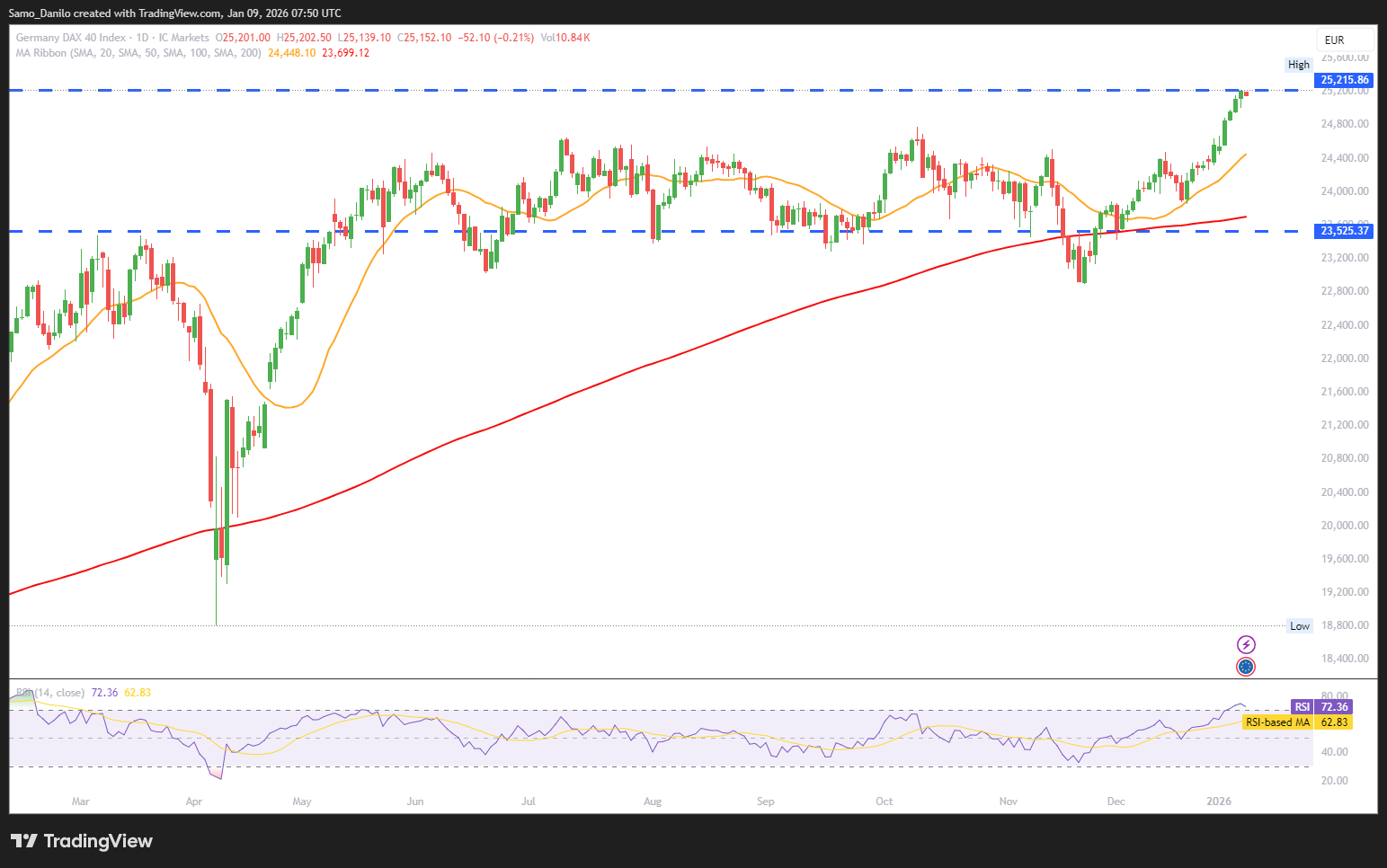This screenshot has width=1387, height=868.
Task: Click the 2026 label on time axis
Action: [x=1218, y=802]
